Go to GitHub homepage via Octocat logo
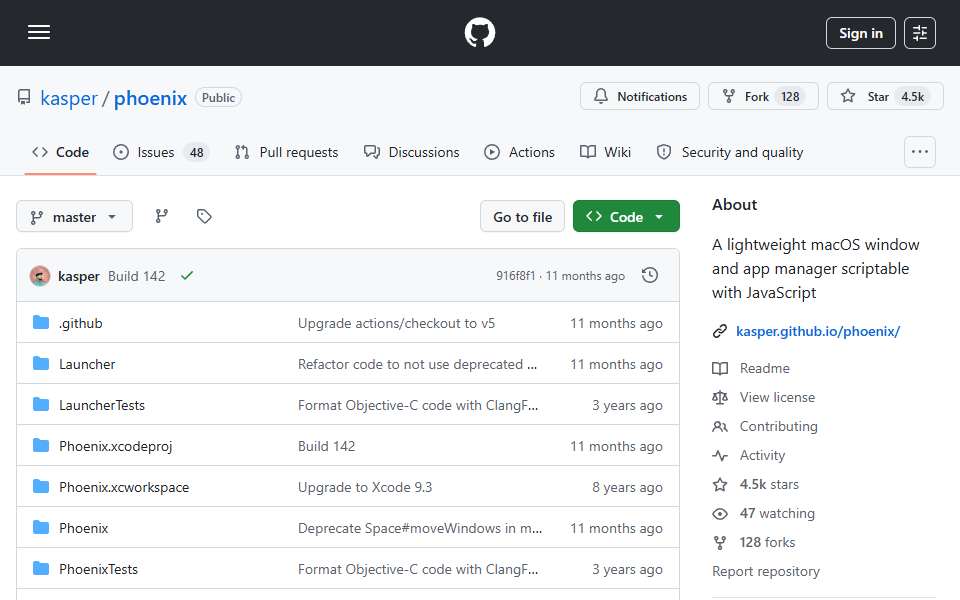 pyautogui.click(x=479, y=32)
